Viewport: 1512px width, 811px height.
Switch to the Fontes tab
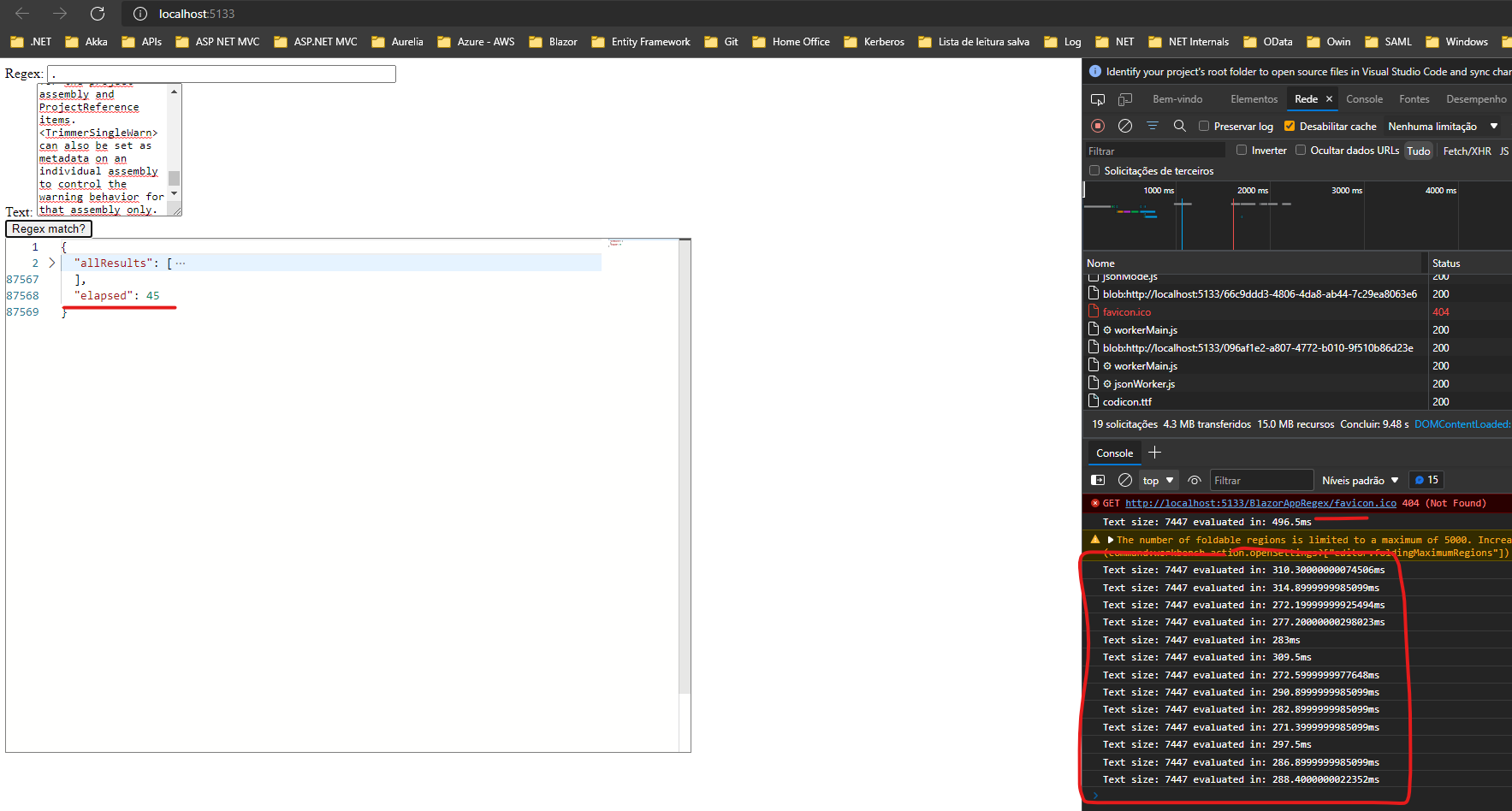pyautogui.click(x=1414, y=98)
